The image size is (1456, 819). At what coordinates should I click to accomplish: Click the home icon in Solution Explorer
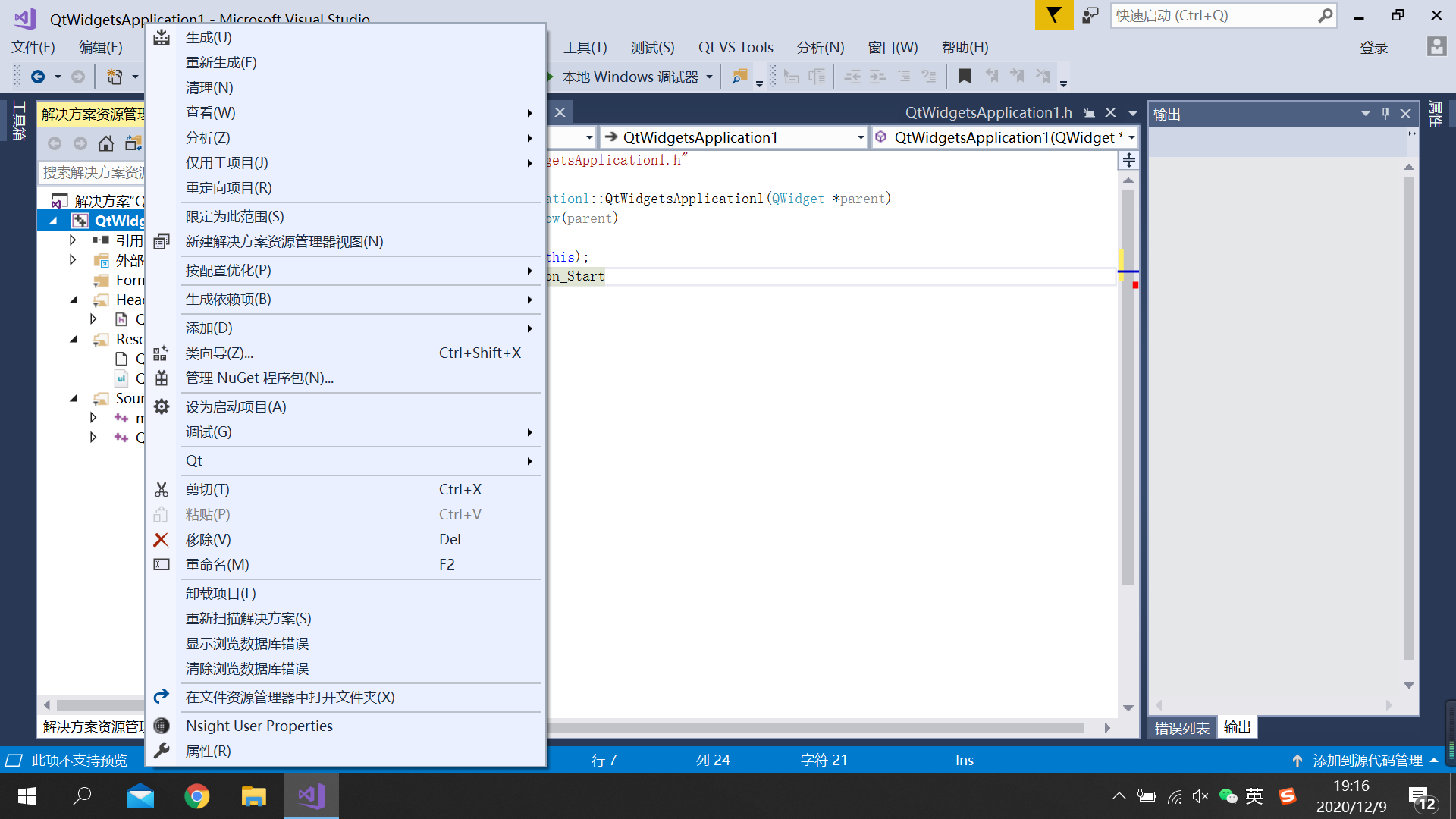pos(106,143)
